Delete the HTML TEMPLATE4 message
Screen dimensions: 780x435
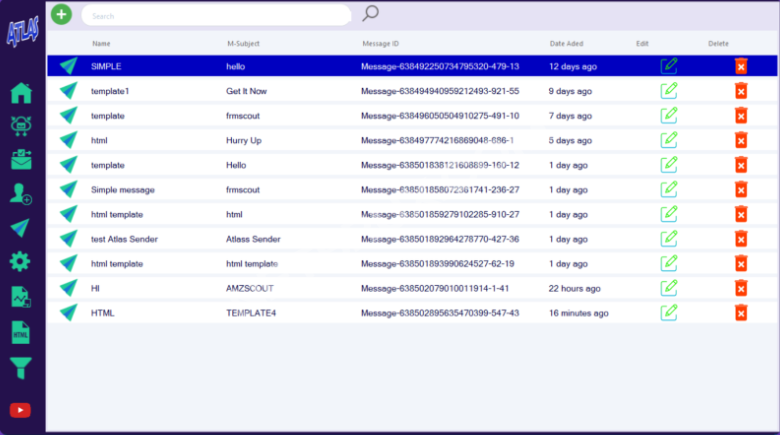[x=741, y=313]
